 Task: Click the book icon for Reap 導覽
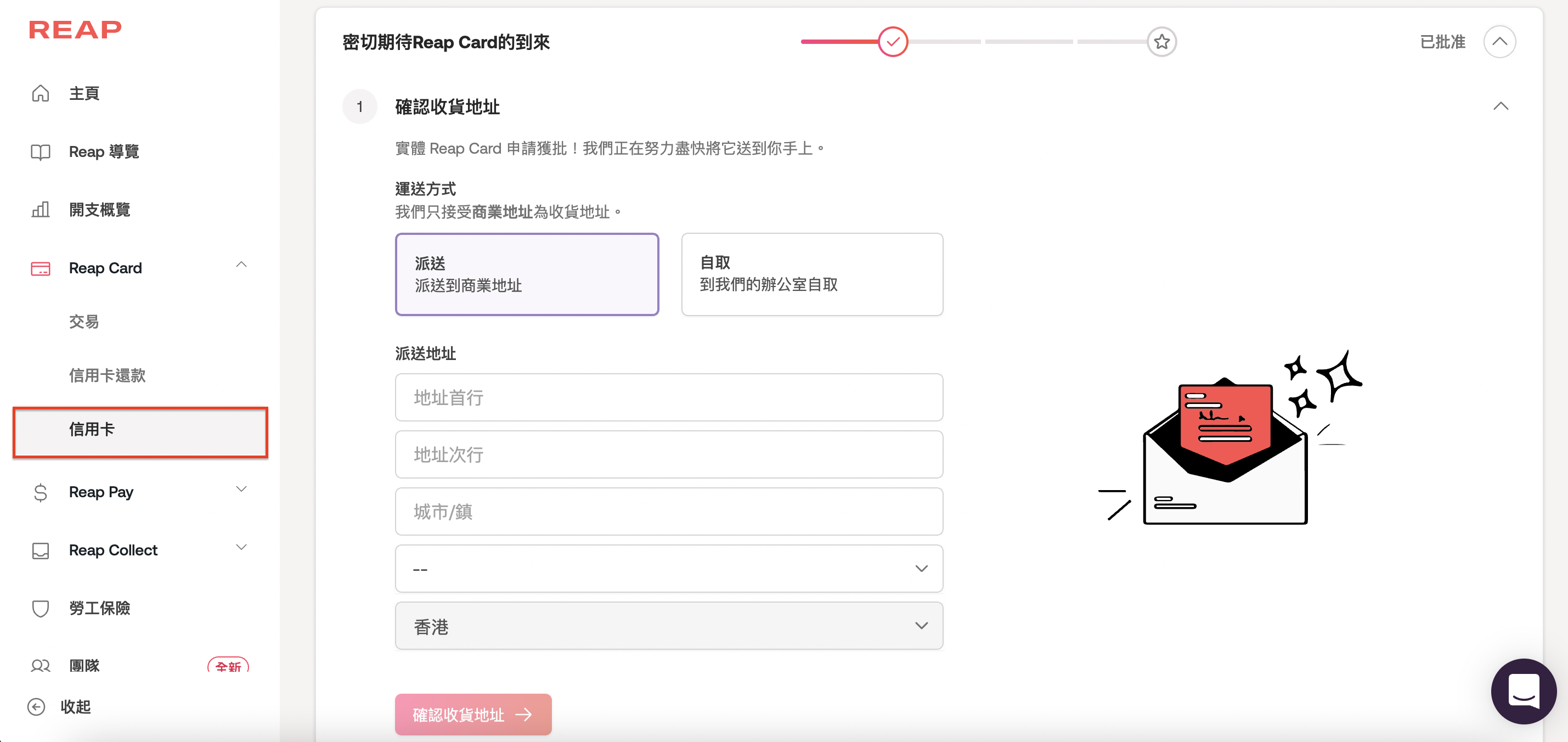(40, 151)
